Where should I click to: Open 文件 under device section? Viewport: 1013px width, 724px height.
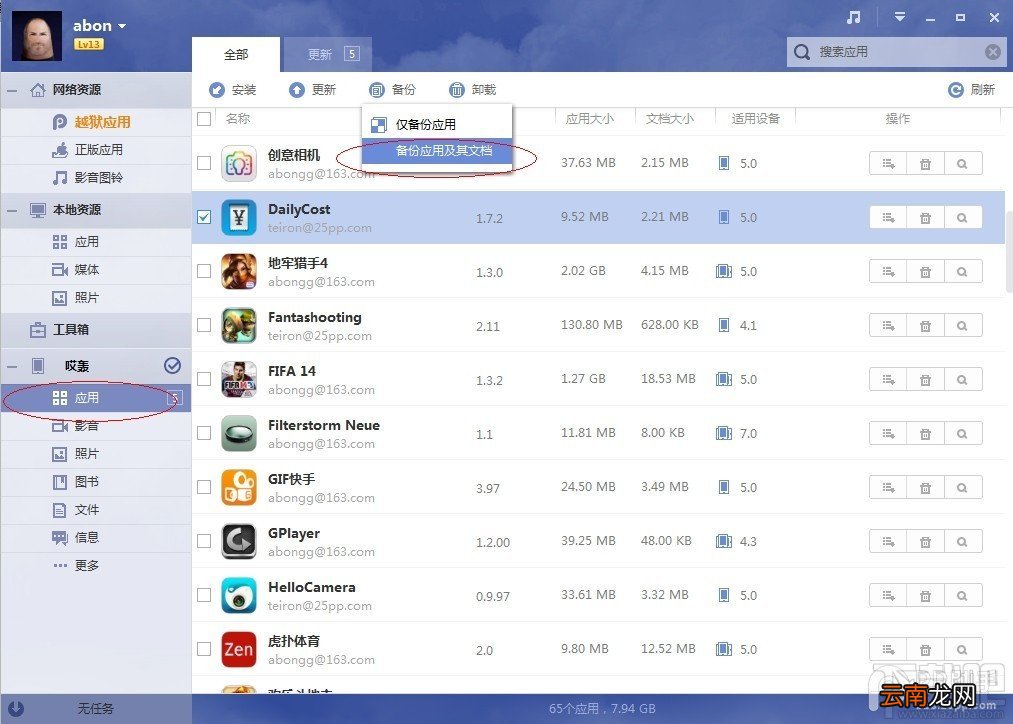[x=96, y=510]
